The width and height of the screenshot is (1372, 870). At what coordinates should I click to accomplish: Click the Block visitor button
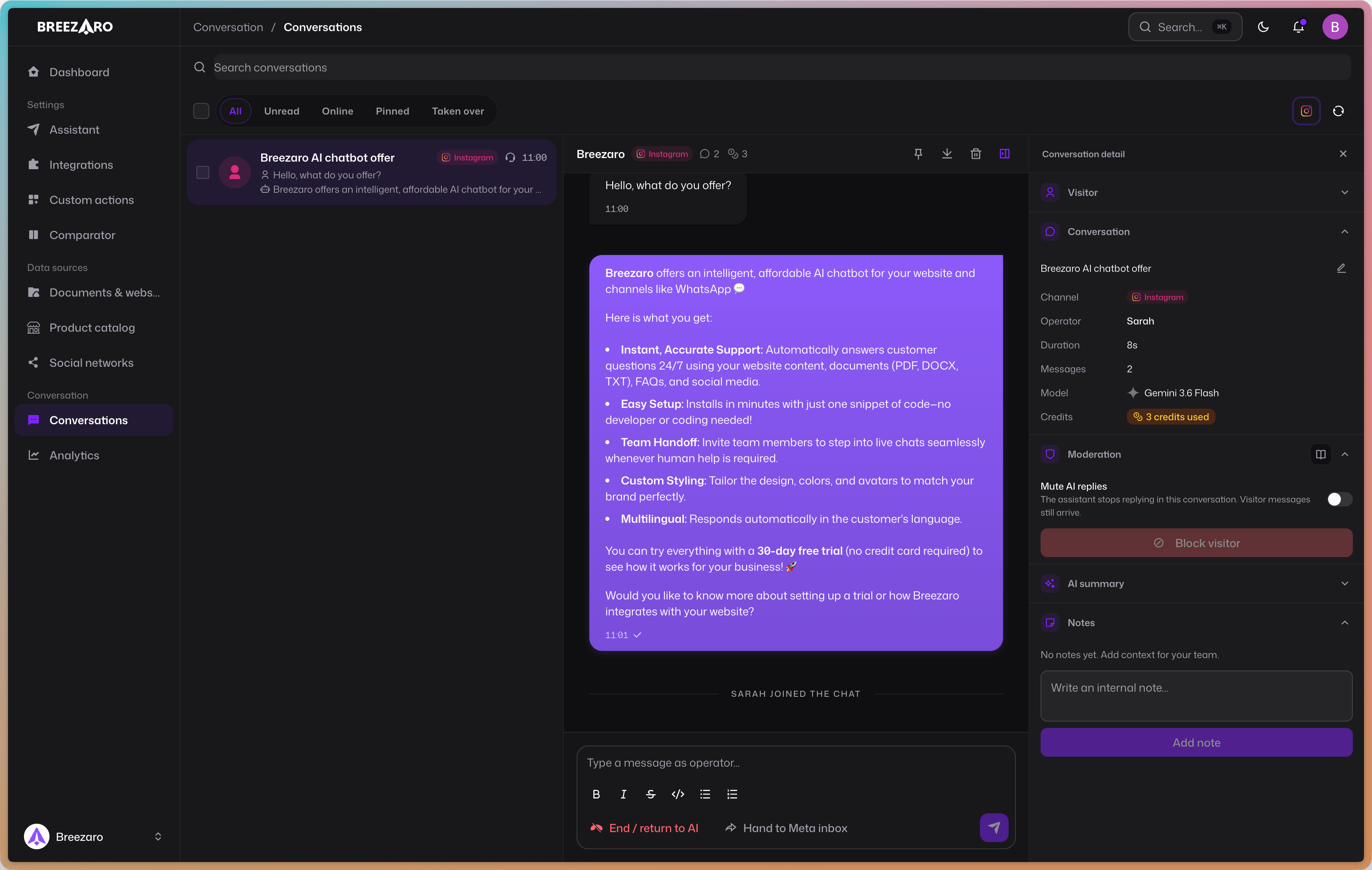(1196, 543)
